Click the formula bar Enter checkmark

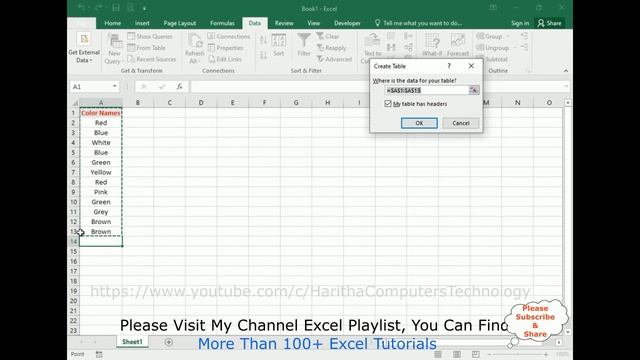pos(162,87)
